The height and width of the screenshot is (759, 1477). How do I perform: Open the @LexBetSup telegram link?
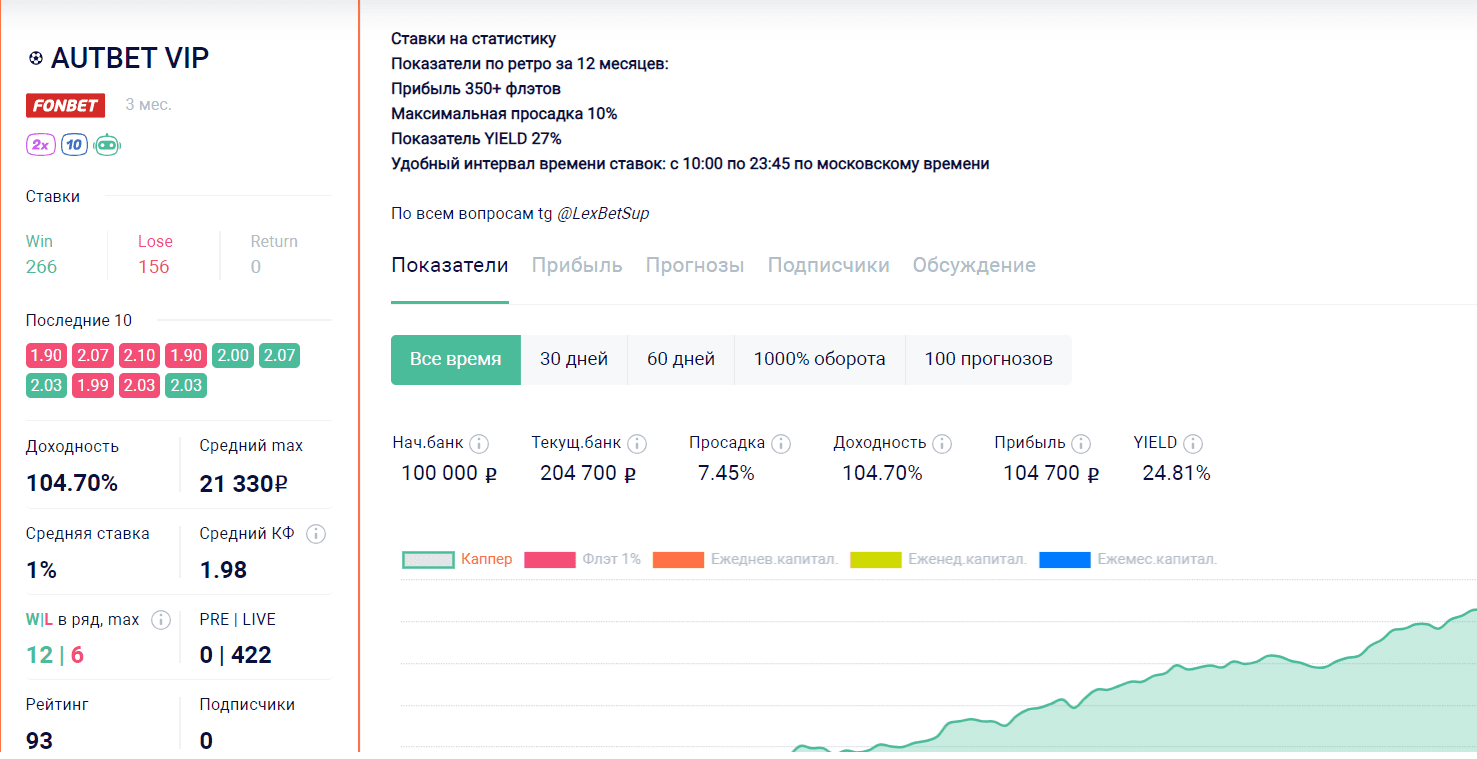point(603,214)
